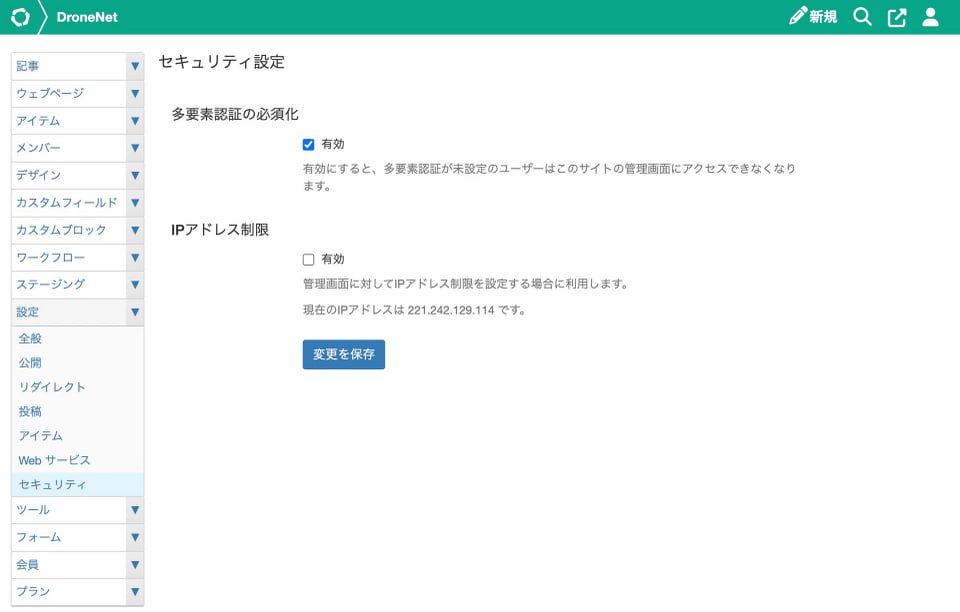Expand the ツール menu arrow
The height and width of the screenshot is (612, 960).
(x=135, y=510)
